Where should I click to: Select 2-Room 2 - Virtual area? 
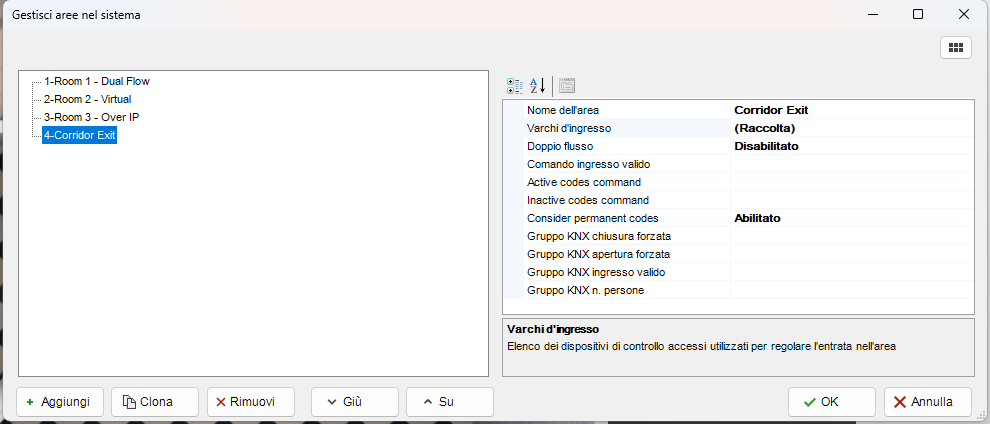coord(87,99)
